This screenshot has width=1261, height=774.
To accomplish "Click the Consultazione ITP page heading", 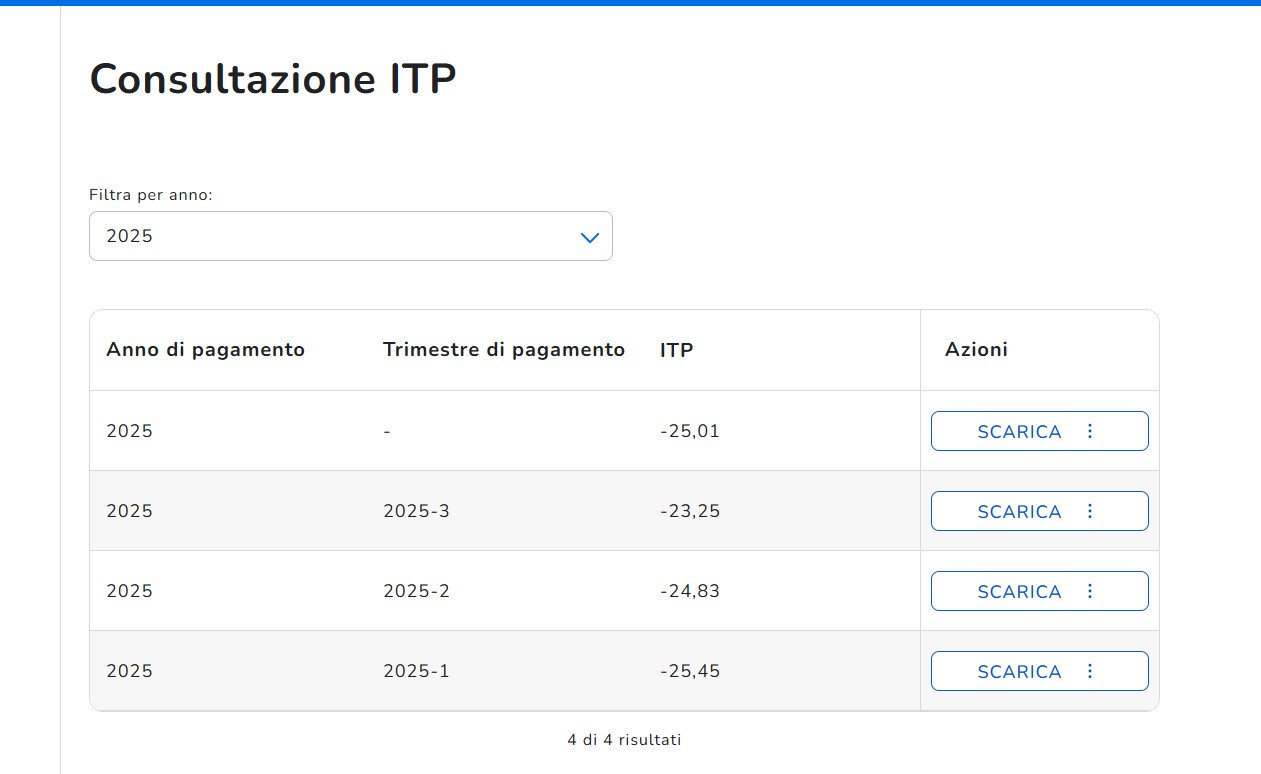I will (273, 79).
